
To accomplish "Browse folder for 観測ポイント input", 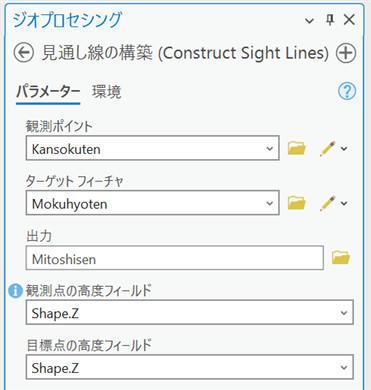I will [x=297, y=148].
